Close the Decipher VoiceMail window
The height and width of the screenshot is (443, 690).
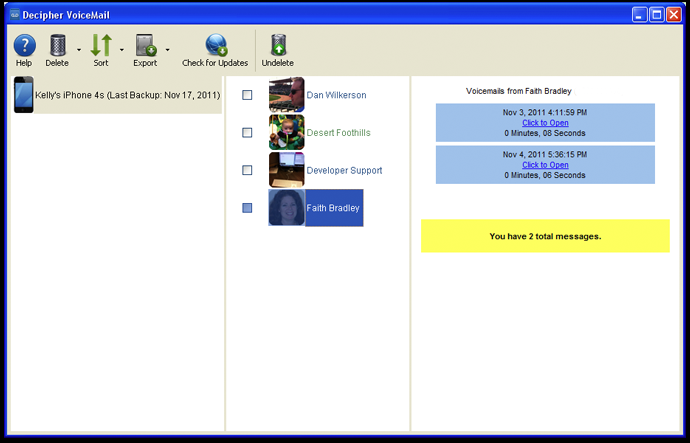pyautogui.click(x=674, y=15)
